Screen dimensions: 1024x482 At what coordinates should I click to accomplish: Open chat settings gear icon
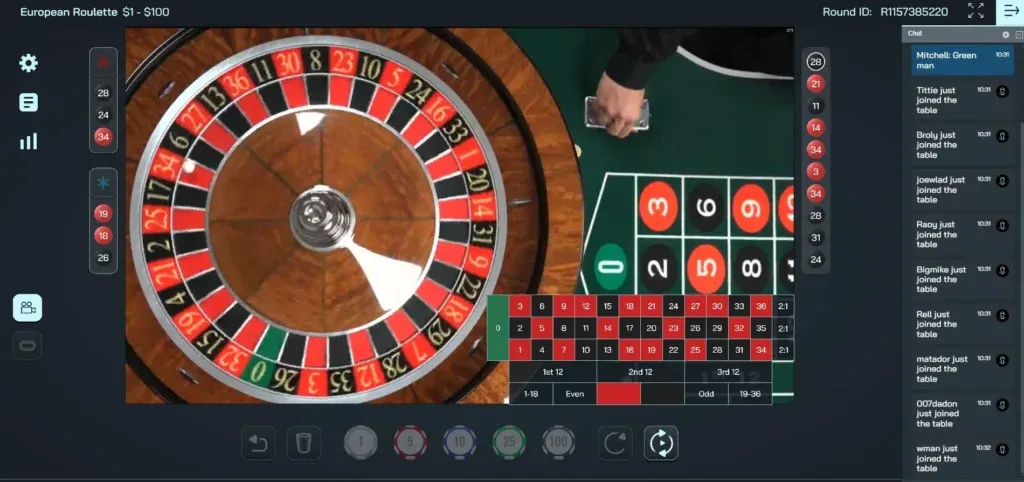pos(1006,35)
